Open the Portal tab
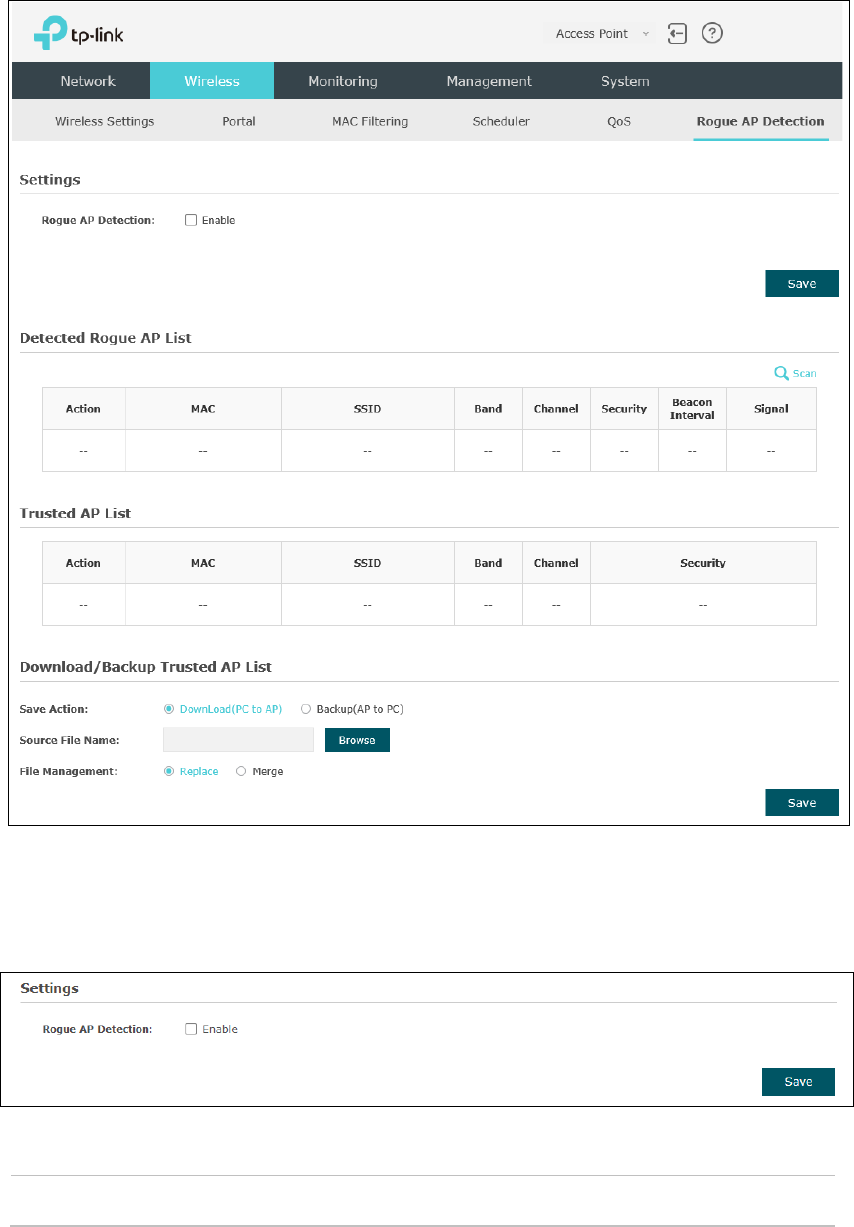The height and width of the screenshot is (1227, 854). point(239,121)
